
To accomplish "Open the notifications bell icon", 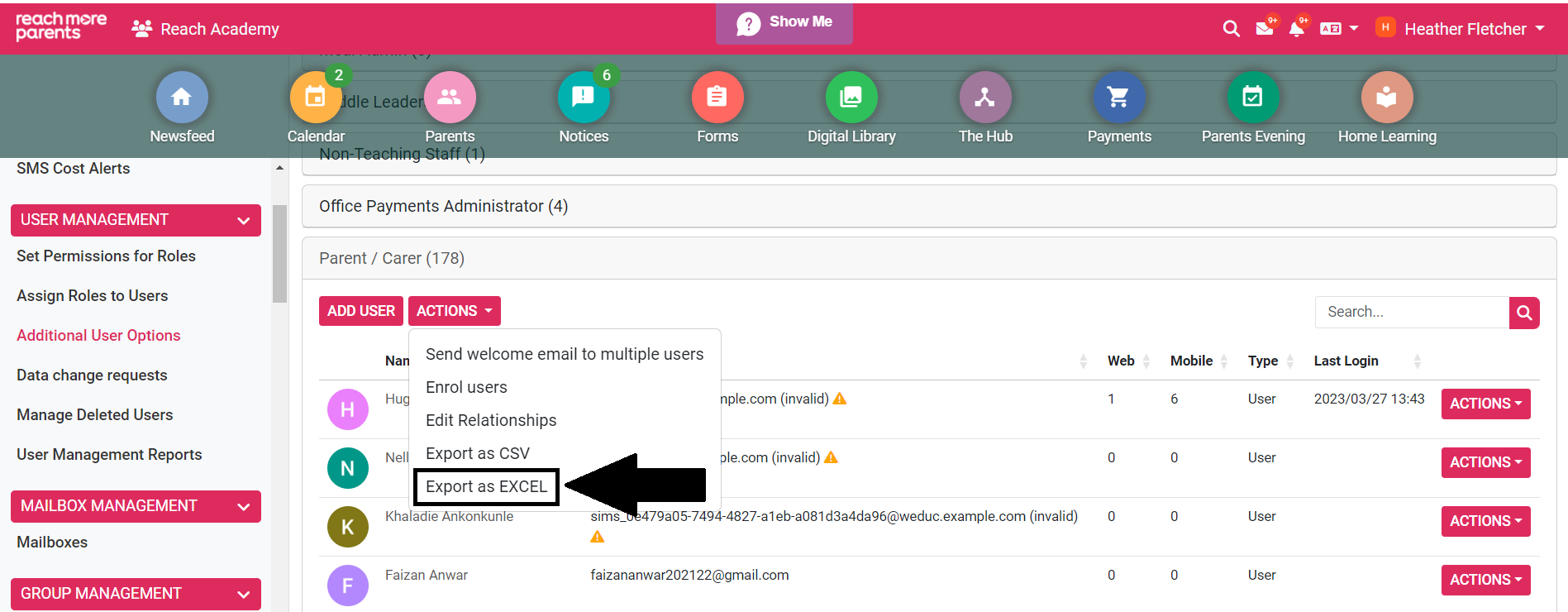I will coord(1296,29).
